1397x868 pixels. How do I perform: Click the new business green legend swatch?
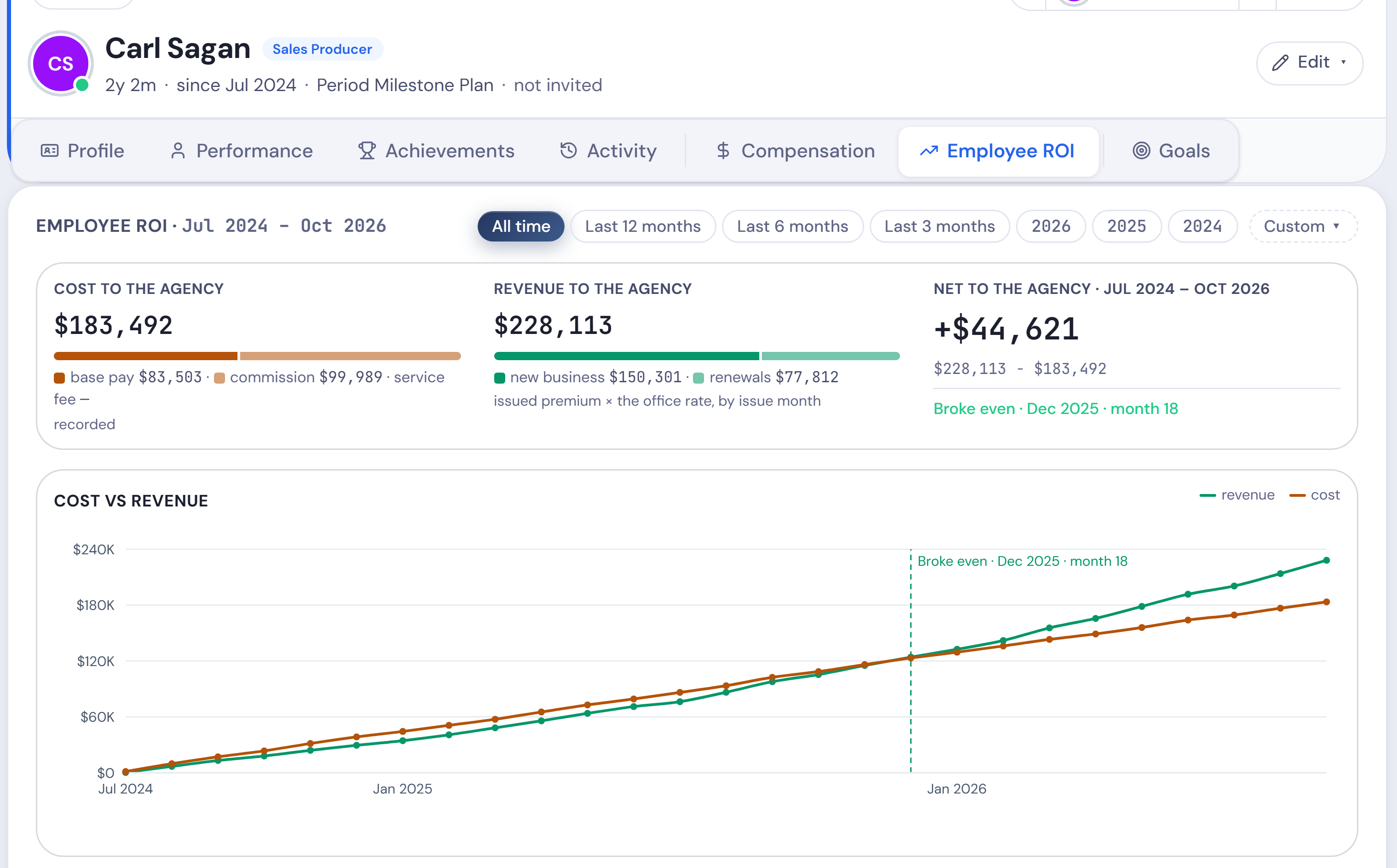[500, 378]
